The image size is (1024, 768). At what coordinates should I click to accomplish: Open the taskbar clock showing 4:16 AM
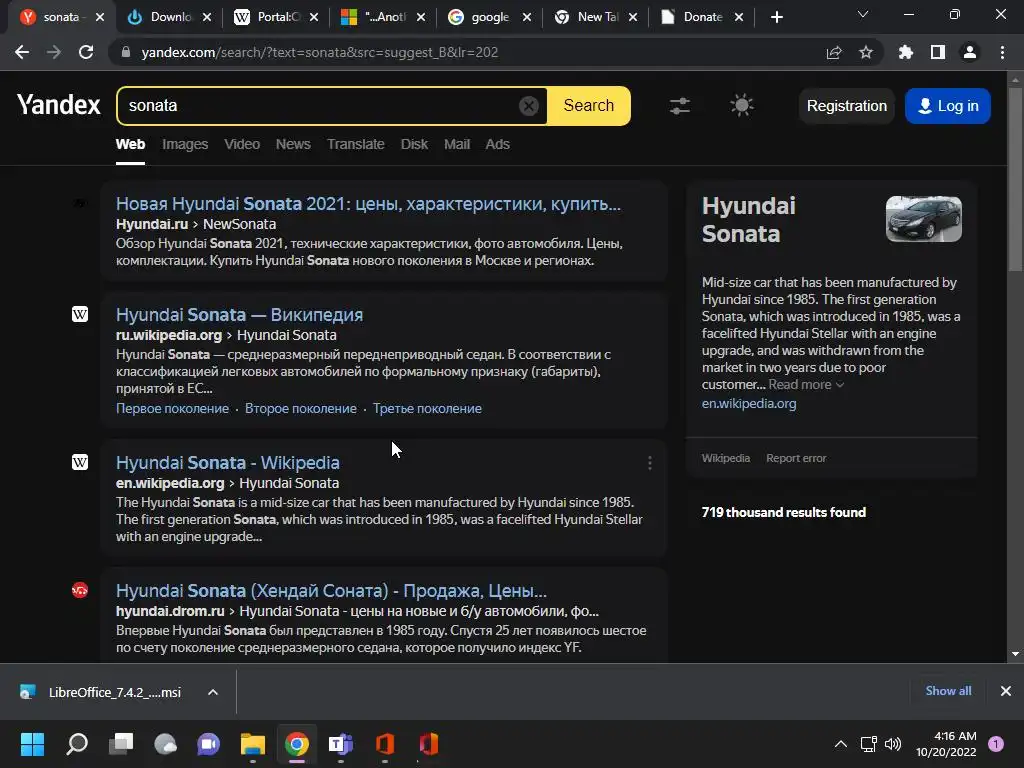pyautogui.click(x=946, y=744)
